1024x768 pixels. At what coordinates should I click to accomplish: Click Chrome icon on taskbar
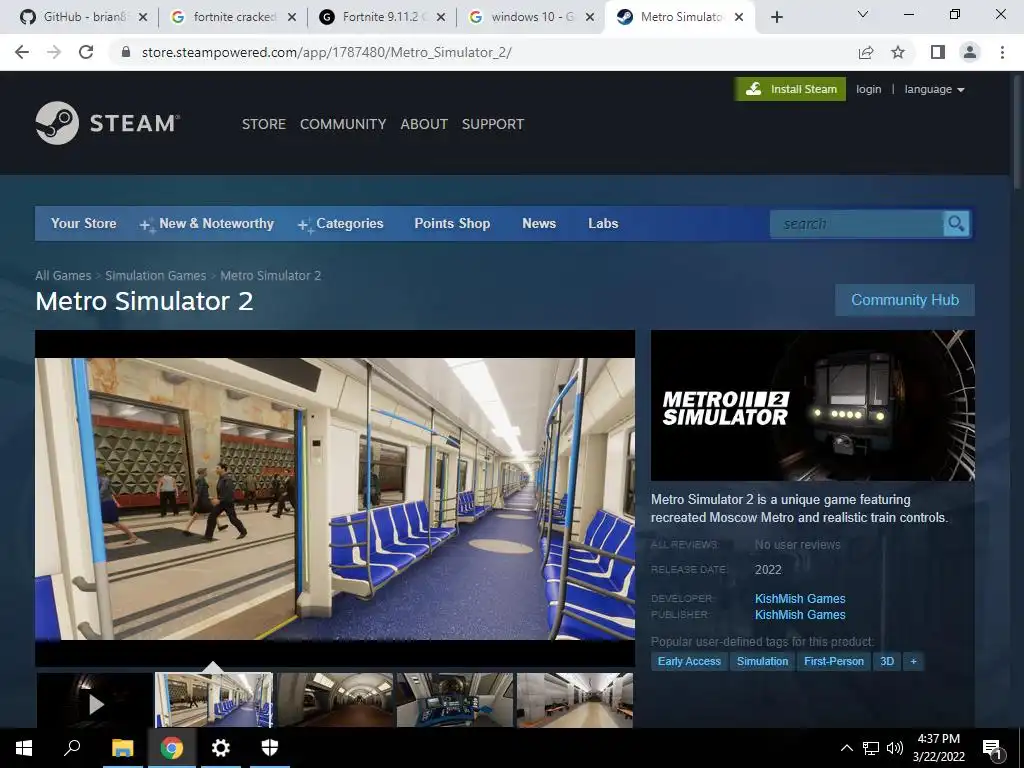point(172,748)
